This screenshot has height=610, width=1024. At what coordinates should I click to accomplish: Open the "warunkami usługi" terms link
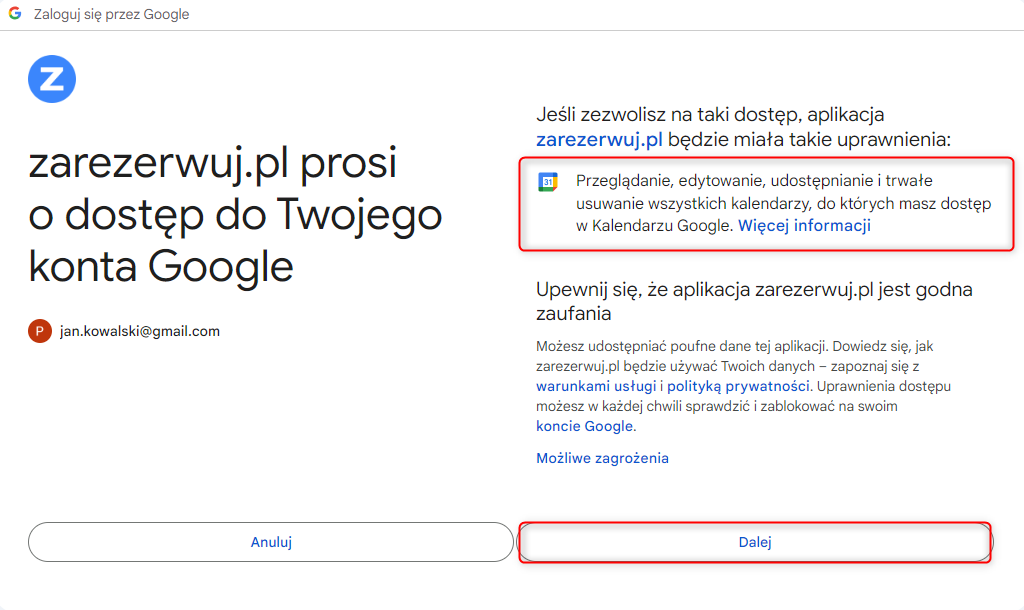point(596,386)
